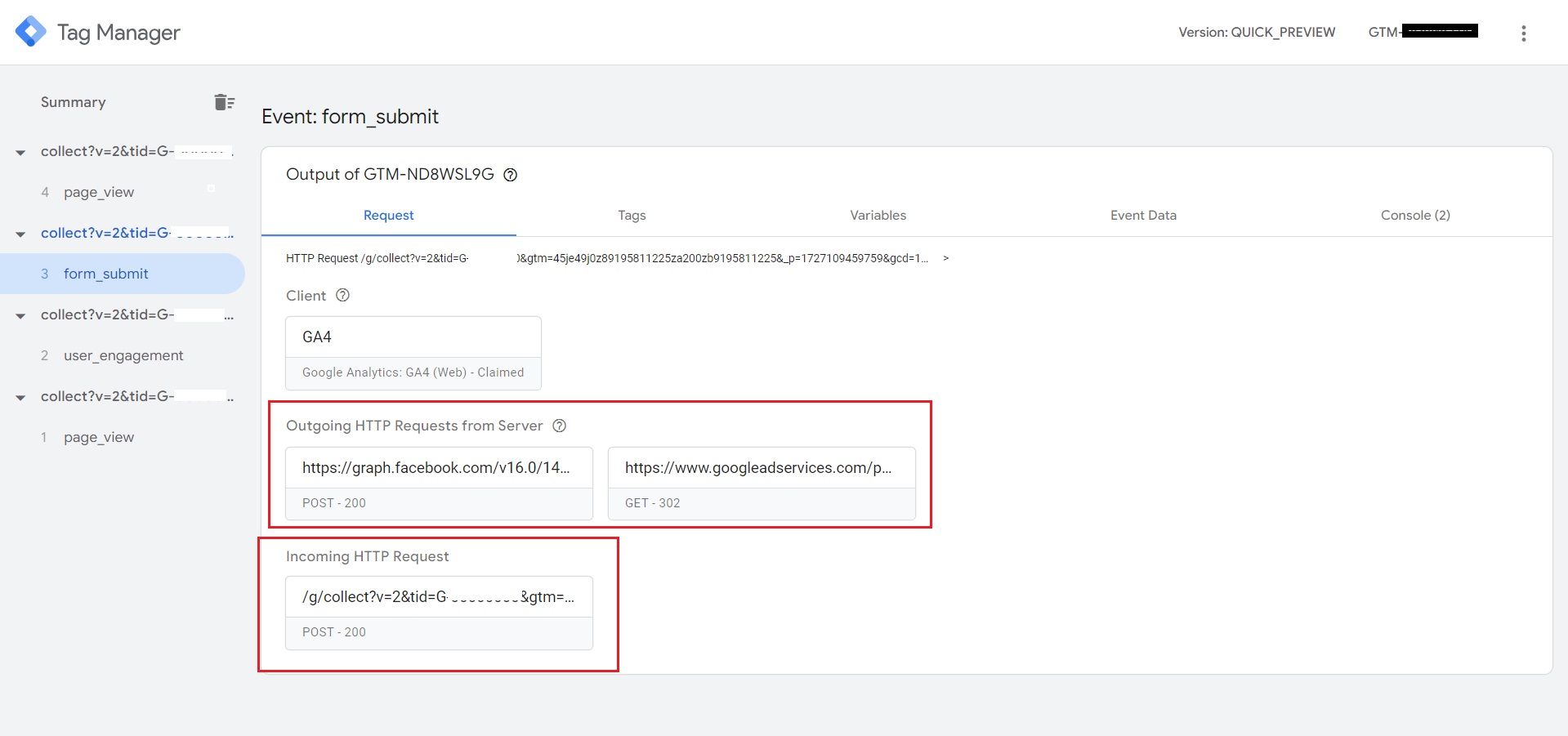The image size is (1568, 736).
Task: Open the Outgoing HTTP Requests help icon
Action: pyautogui.click(x=560, y=426)
